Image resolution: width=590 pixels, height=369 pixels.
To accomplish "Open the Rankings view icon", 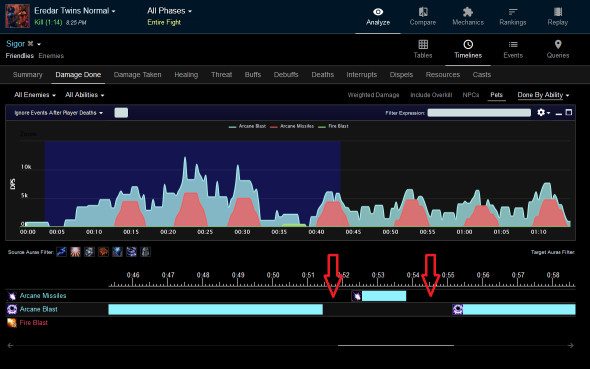I will [x=512, y=12].
